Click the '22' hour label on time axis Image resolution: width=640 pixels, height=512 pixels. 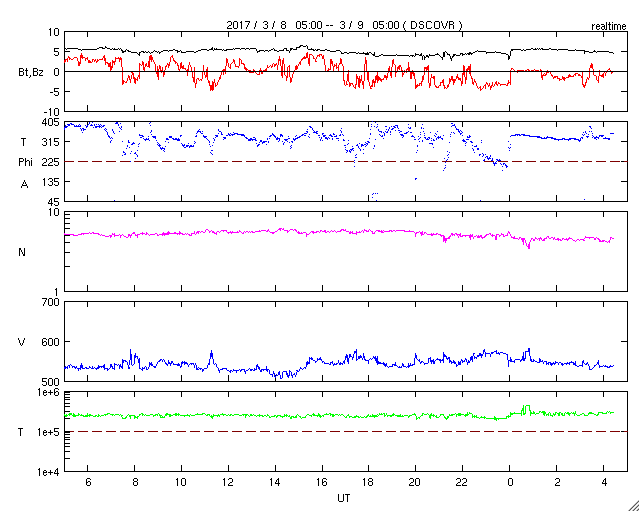click(x=462, y=483)
